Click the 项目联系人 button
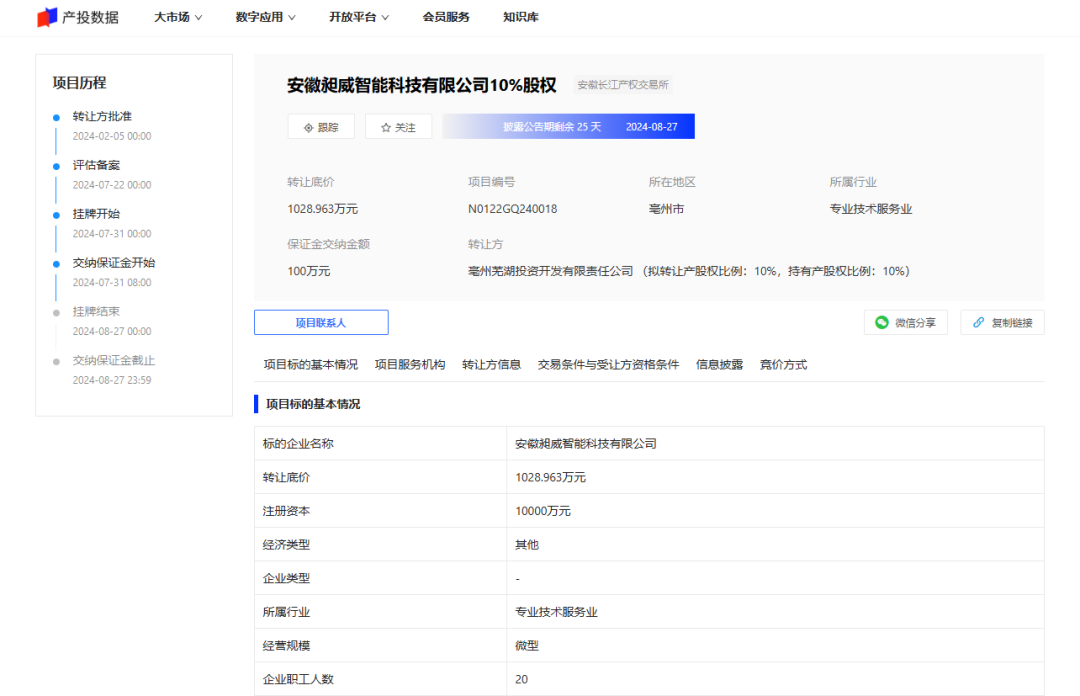This screenshot has height=696, width=1080. pos(321,322)
